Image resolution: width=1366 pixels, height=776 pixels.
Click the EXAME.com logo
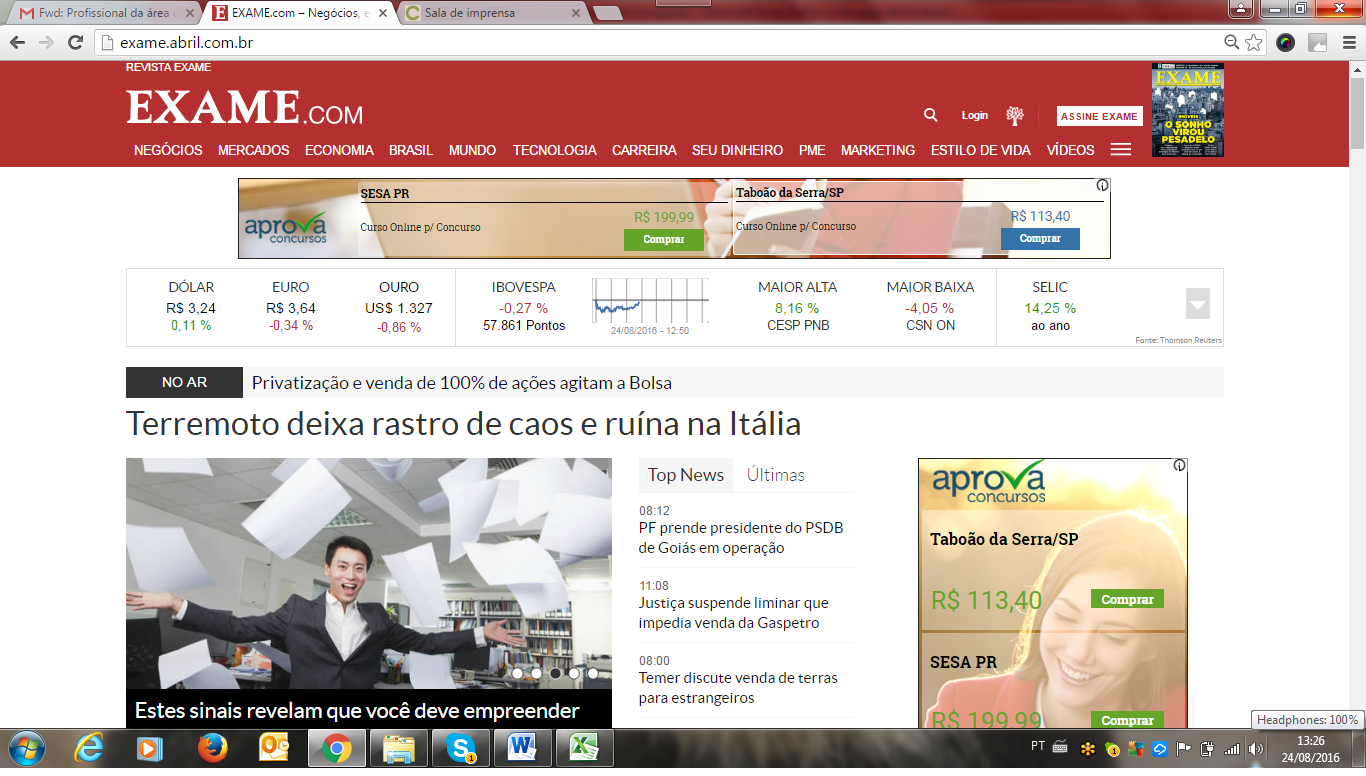245,108
